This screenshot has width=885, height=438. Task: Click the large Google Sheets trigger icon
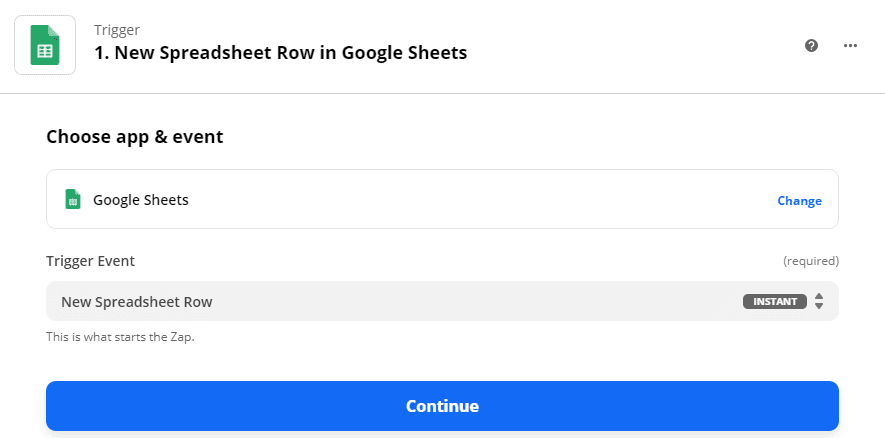45,44
